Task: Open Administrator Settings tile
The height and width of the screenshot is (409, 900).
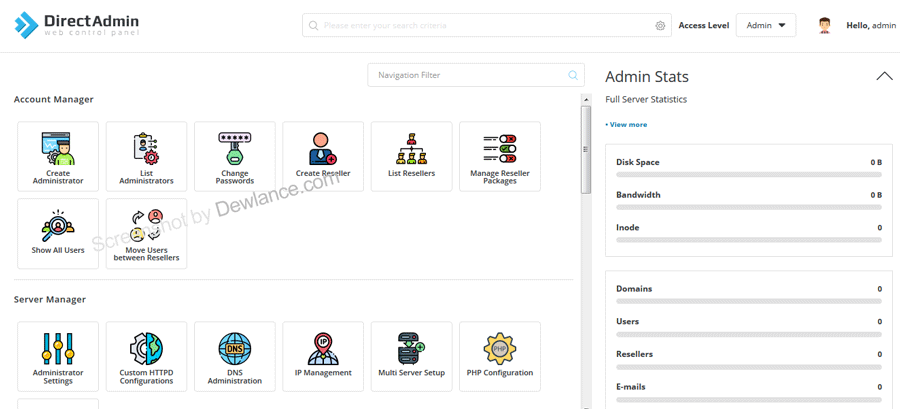Action: [x=58, y=356]
